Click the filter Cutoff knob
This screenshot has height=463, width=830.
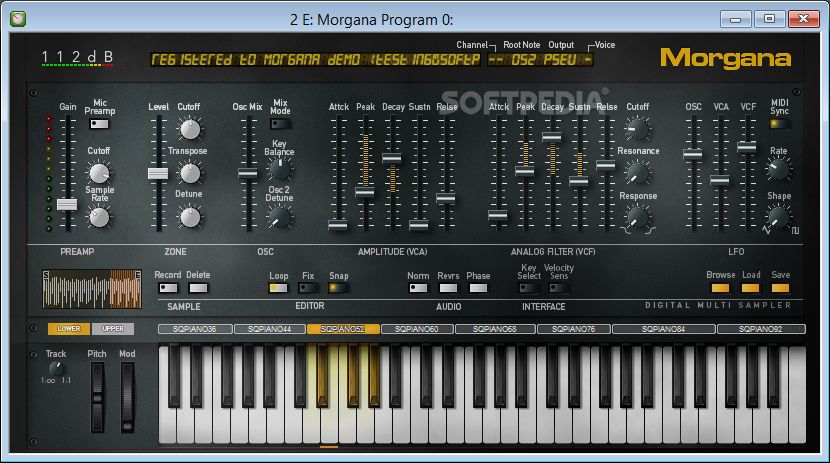click(637, 129)
